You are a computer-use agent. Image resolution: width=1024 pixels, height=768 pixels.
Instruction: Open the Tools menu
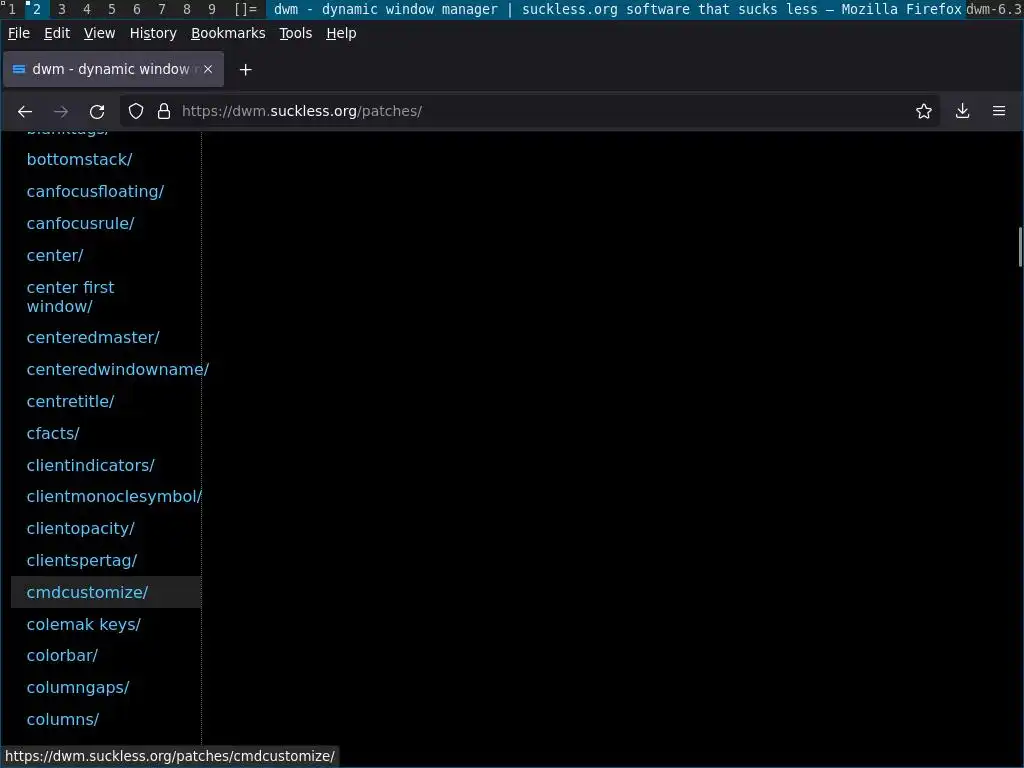point(296,33)
